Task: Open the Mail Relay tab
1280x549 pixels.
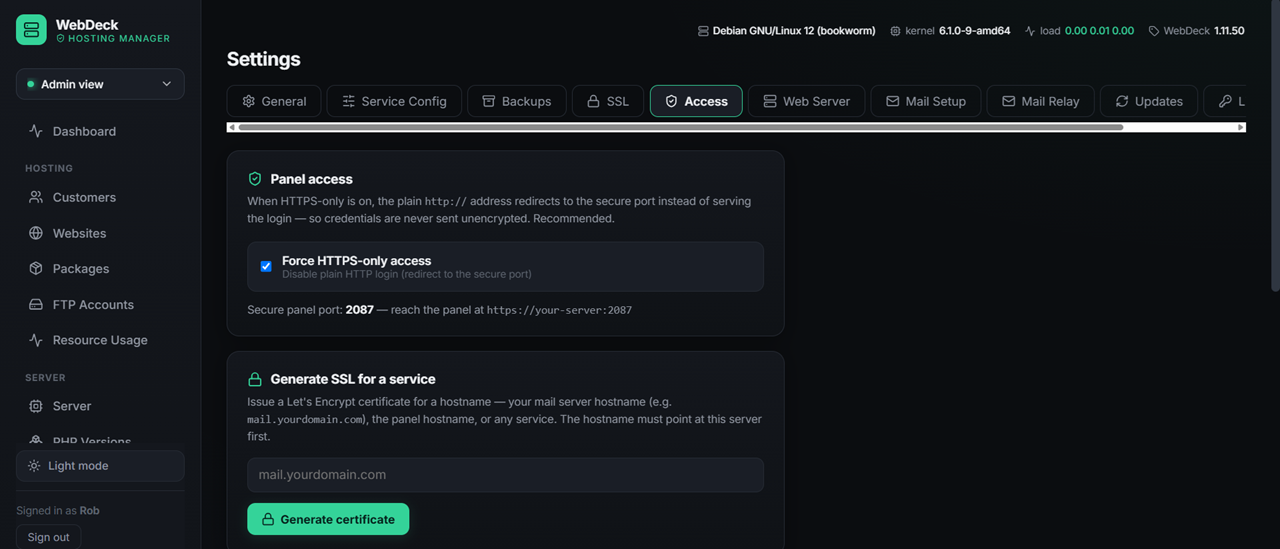Action: pyautogui.click(x=1040, y=101)
